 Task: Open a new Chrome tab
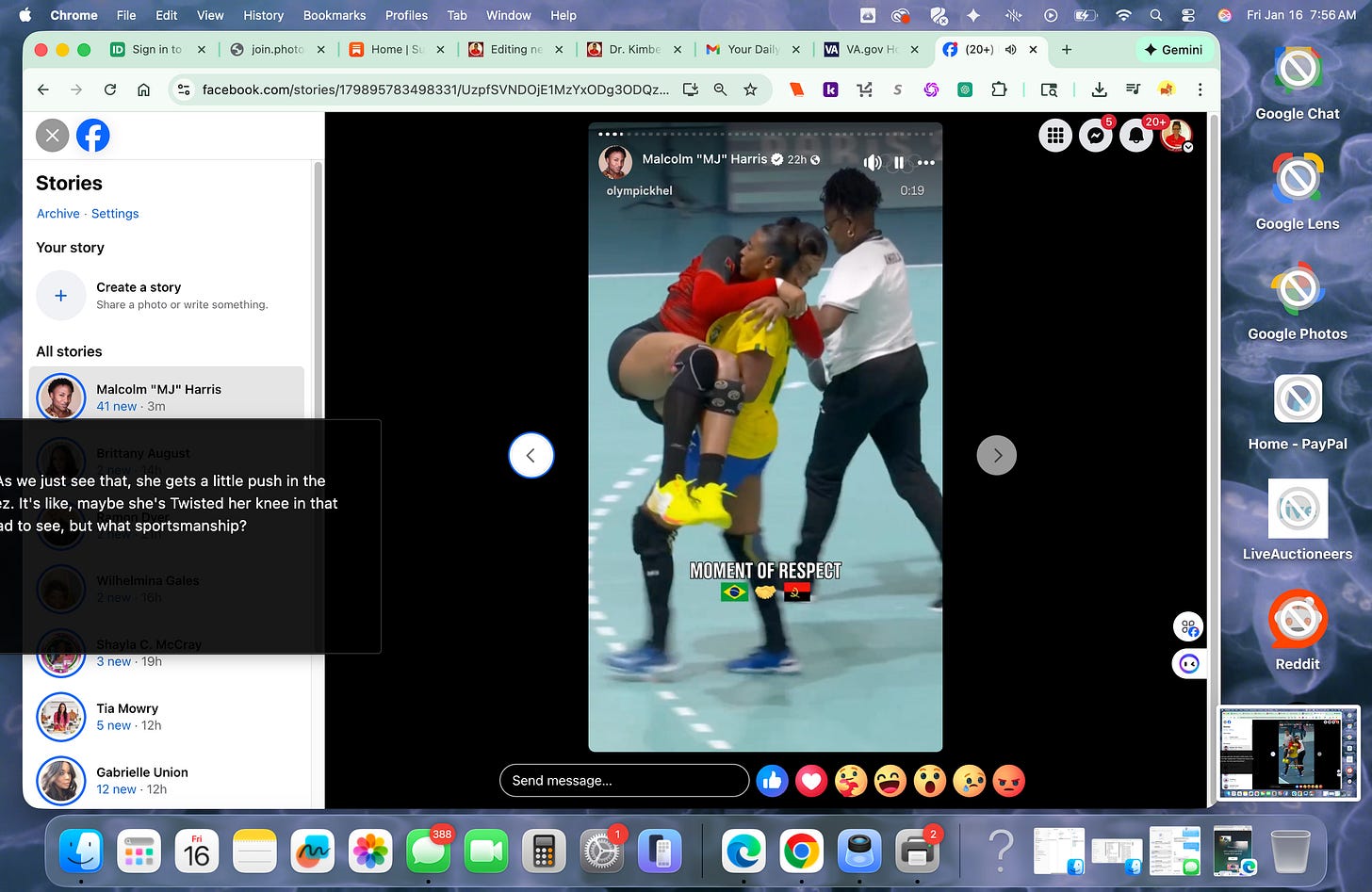click(x=1067, y=50)
